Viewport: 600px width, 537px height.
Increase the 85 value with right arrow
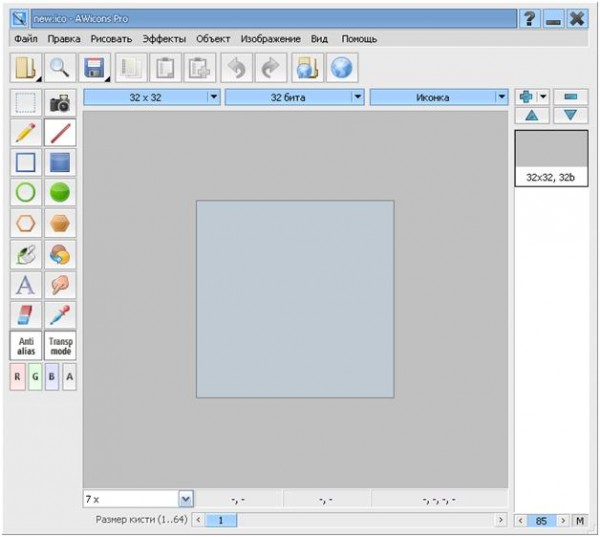point(563,521)
